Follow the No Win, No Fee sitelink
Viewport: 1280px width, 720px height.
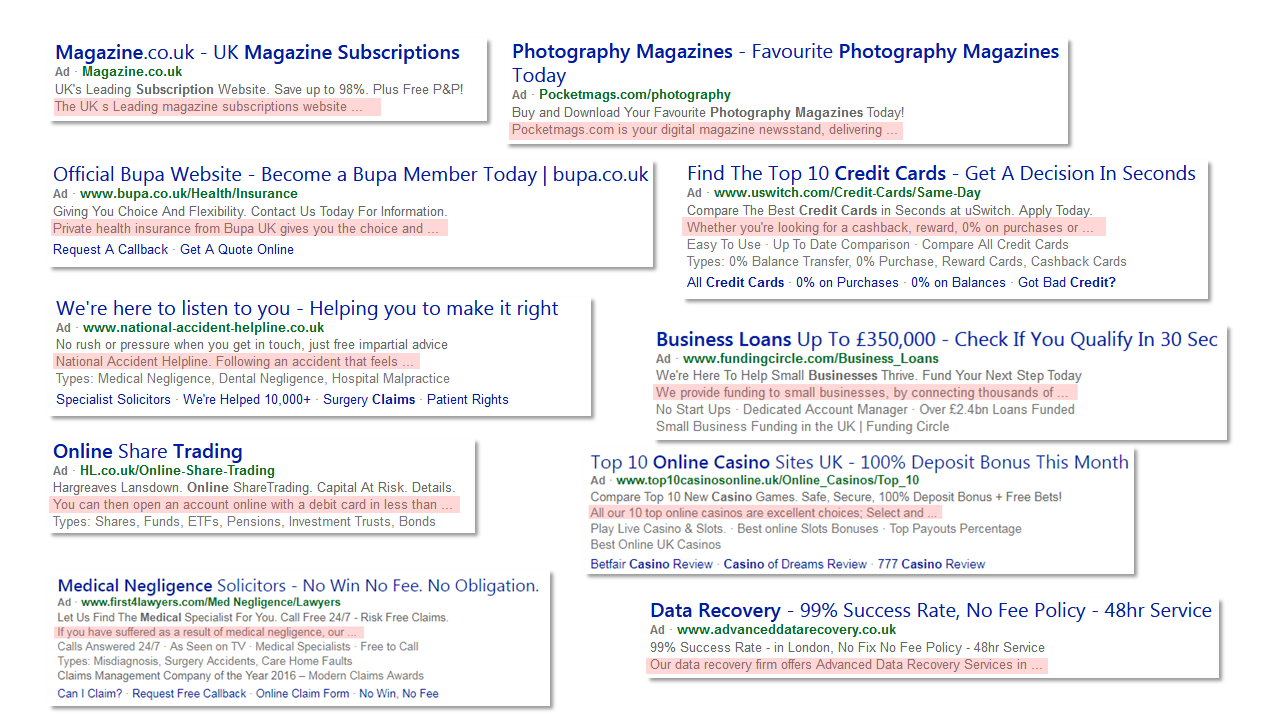tap(399, 694)
